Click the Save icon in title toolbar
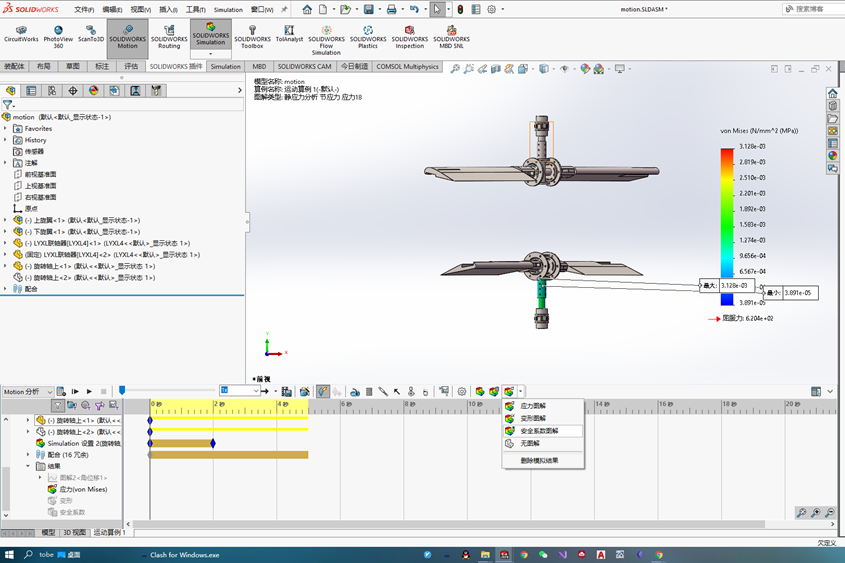The height and width of the screenshot is (563, 845). tap(369, 10)
